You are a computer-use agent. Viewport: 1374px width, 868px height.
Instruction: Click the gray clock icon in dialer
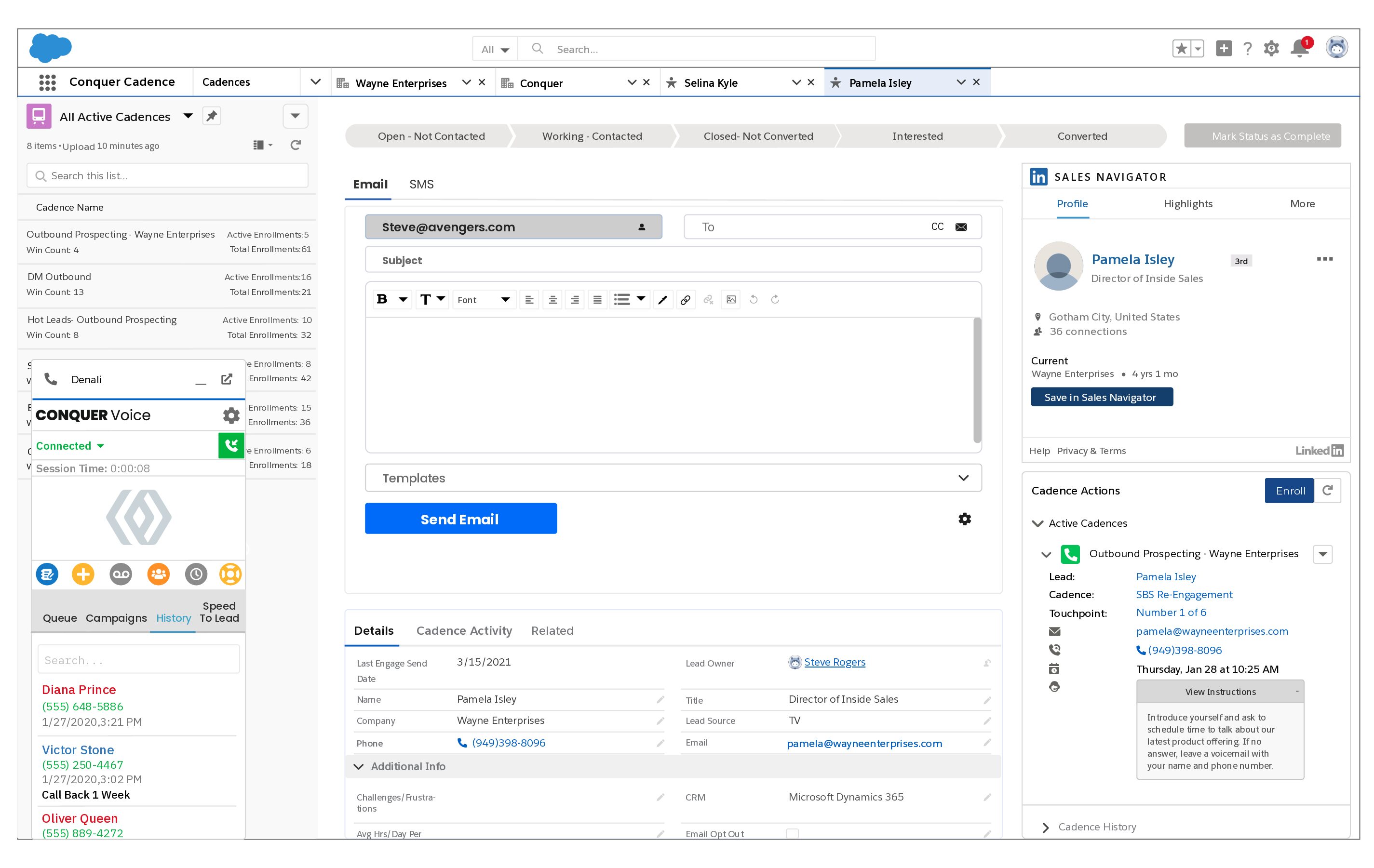pos(196,574)
